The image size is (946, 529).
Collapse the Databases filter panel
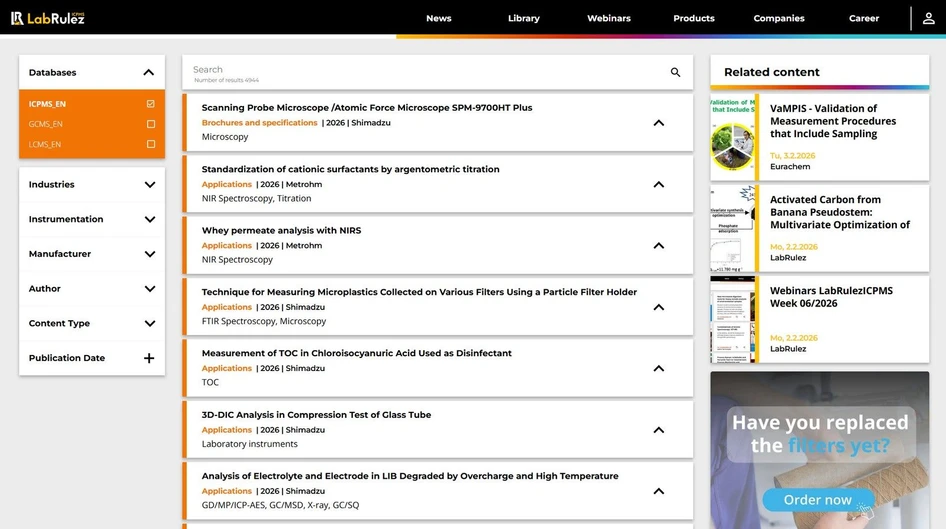click(148, 72)
